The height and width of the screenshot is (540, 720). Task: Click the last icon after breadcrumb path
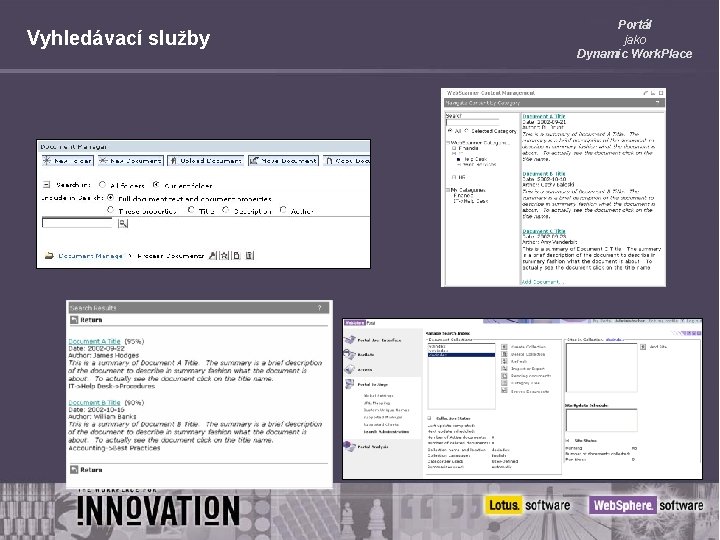pyautogui.click(x=249, y=255)
